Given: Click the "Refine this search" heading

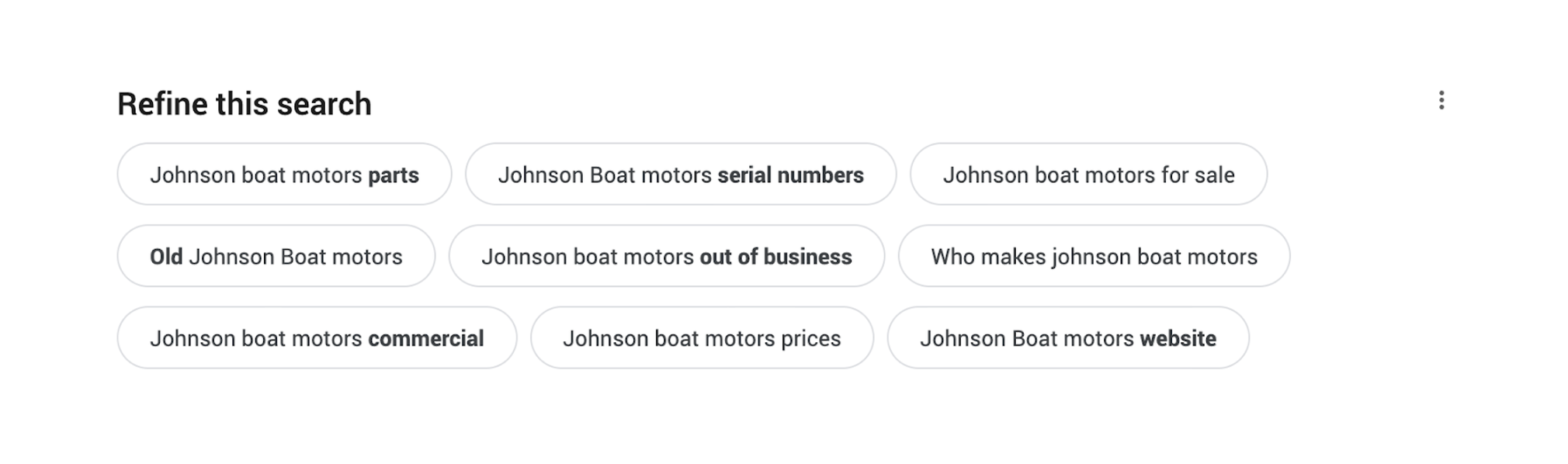Looking at the screenshot, I should [x=245, y=102].
